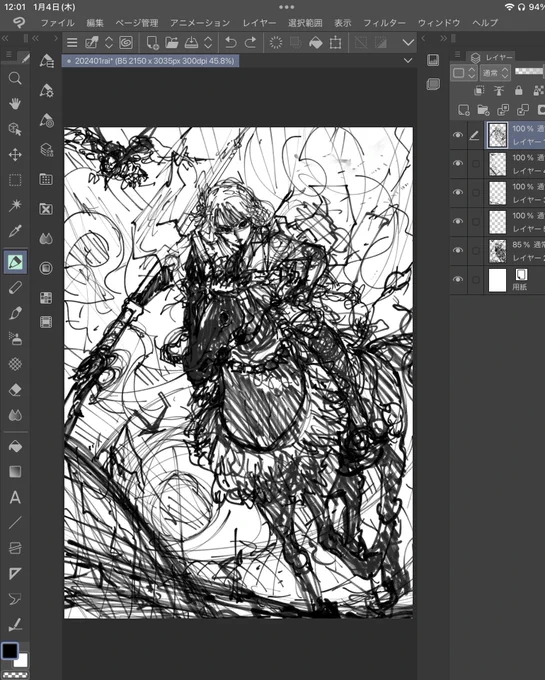Select the Brush tool
The image size is (545, 680).
[15, 313]
